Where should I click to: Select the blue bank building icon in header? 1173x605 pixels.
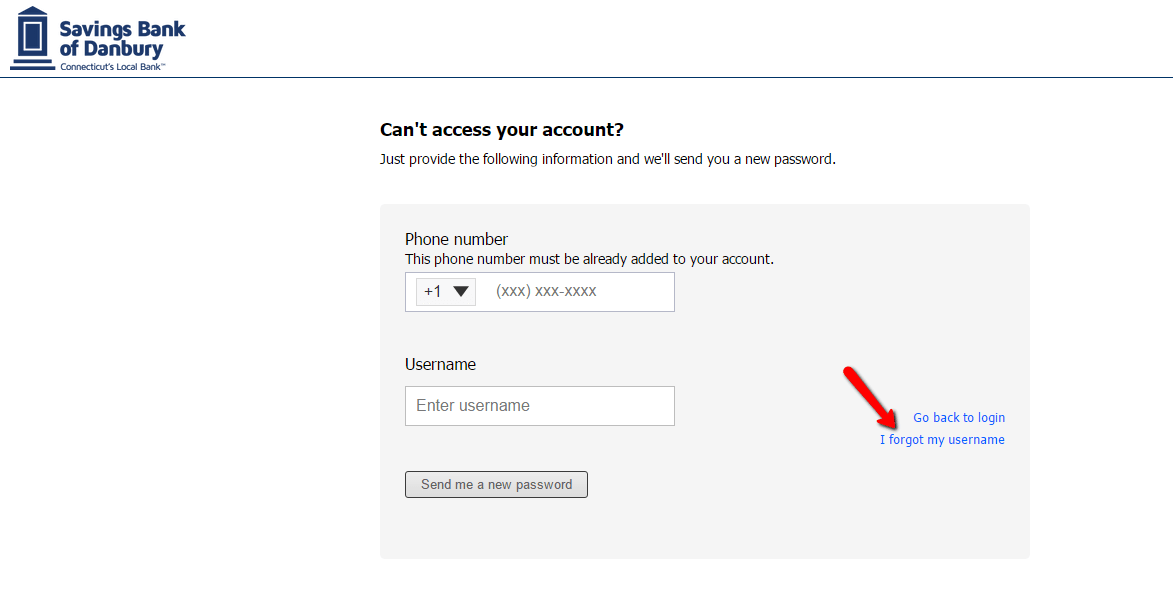pos(30,38)
